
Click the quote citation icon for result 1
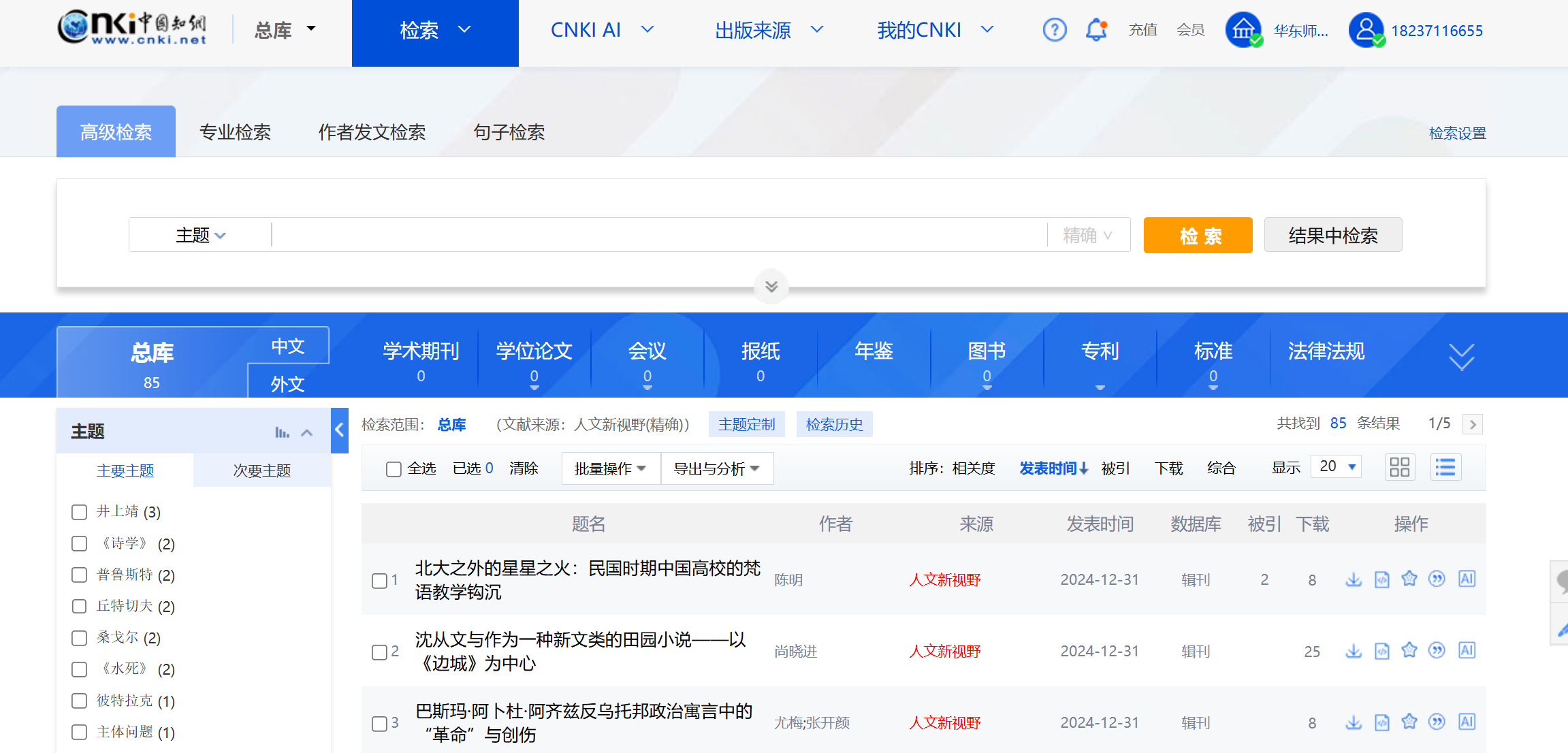click(x=1437, y=579)
